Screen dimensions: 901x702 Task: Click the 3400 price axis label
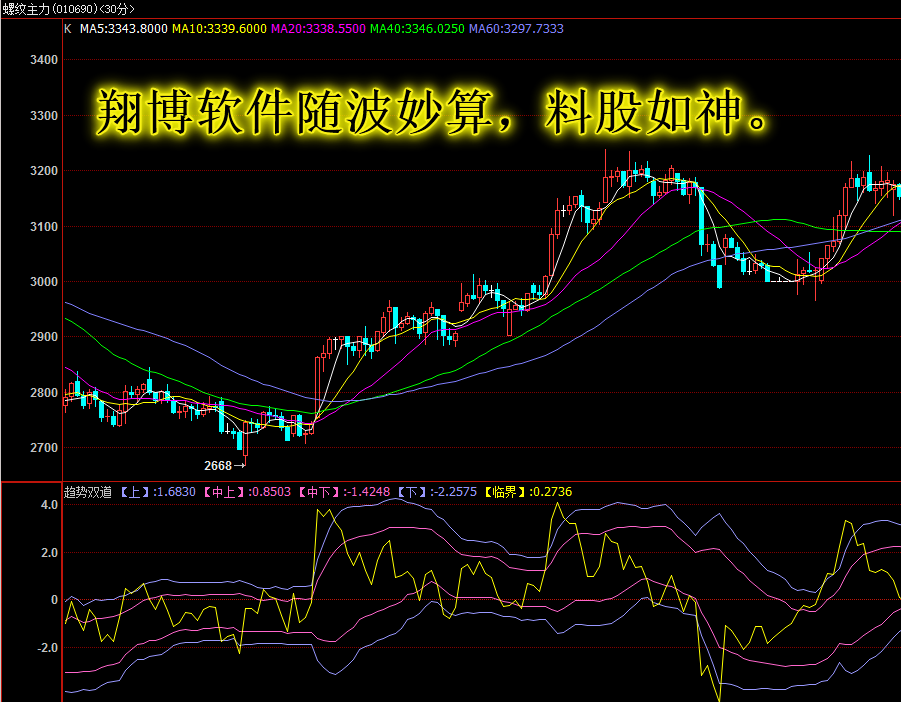pos(44,60)
